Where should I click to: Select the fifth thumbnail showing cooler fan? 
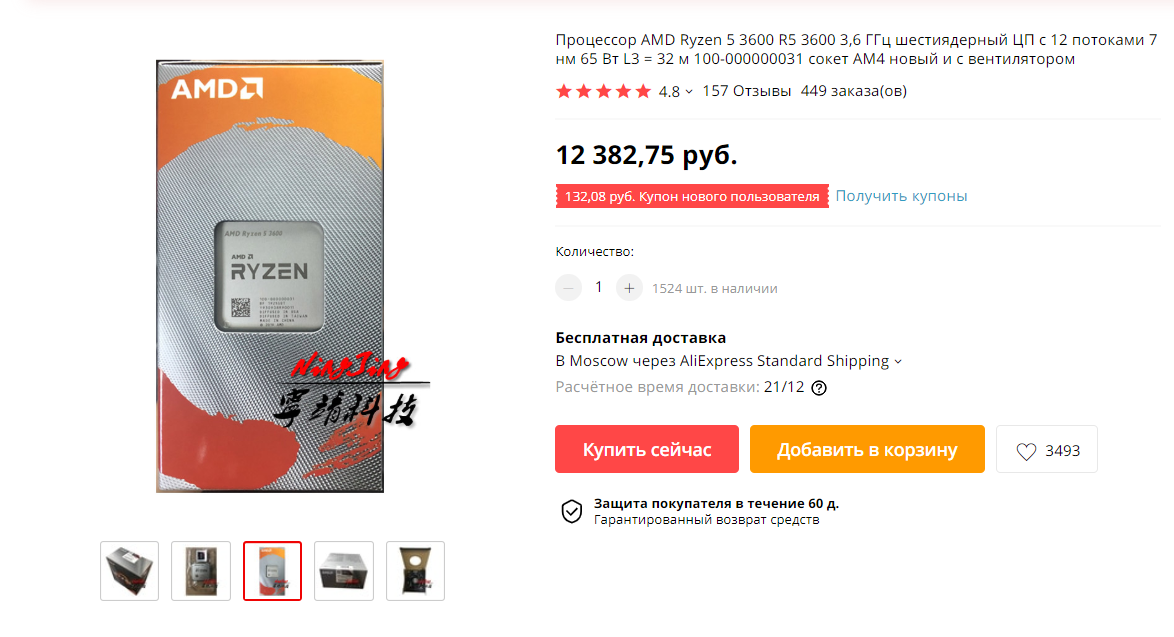(x=416, y=571)
